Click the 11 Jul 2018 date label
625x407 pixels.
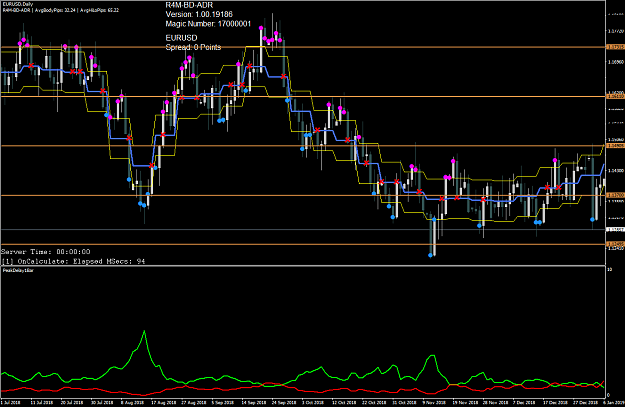pyautogui.click(x=41, y=403)
